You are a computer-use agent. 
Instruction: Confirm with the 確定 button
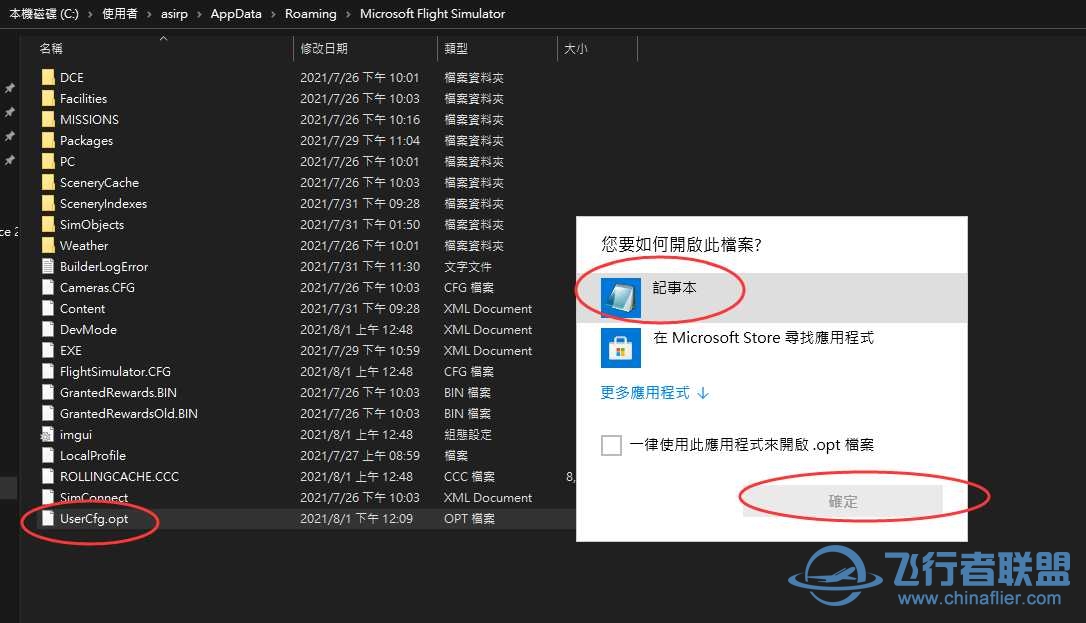pos(842,501)
